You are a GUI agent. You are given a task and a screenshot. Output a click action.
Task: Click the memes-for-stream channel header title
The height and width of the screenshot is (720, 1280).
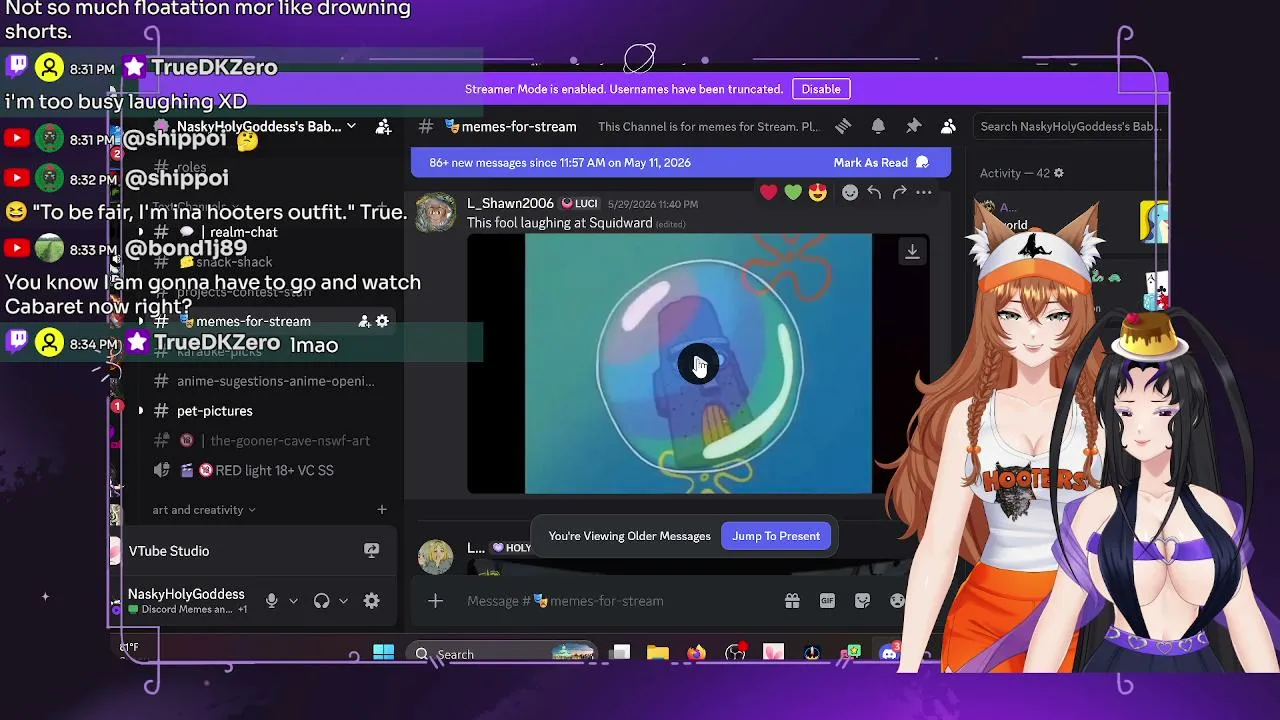[x=518, y=127]
